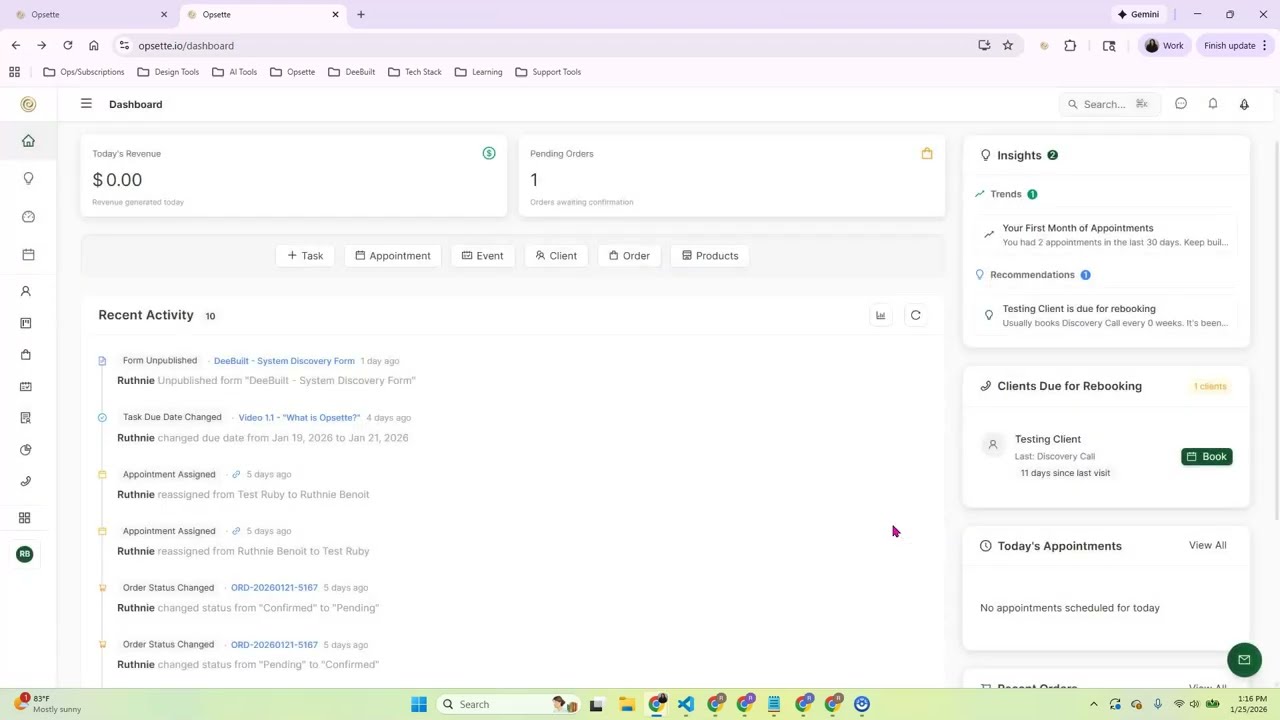
Task: Expand the Recommendations section in Insights
Action: [x=1032, y=275]
